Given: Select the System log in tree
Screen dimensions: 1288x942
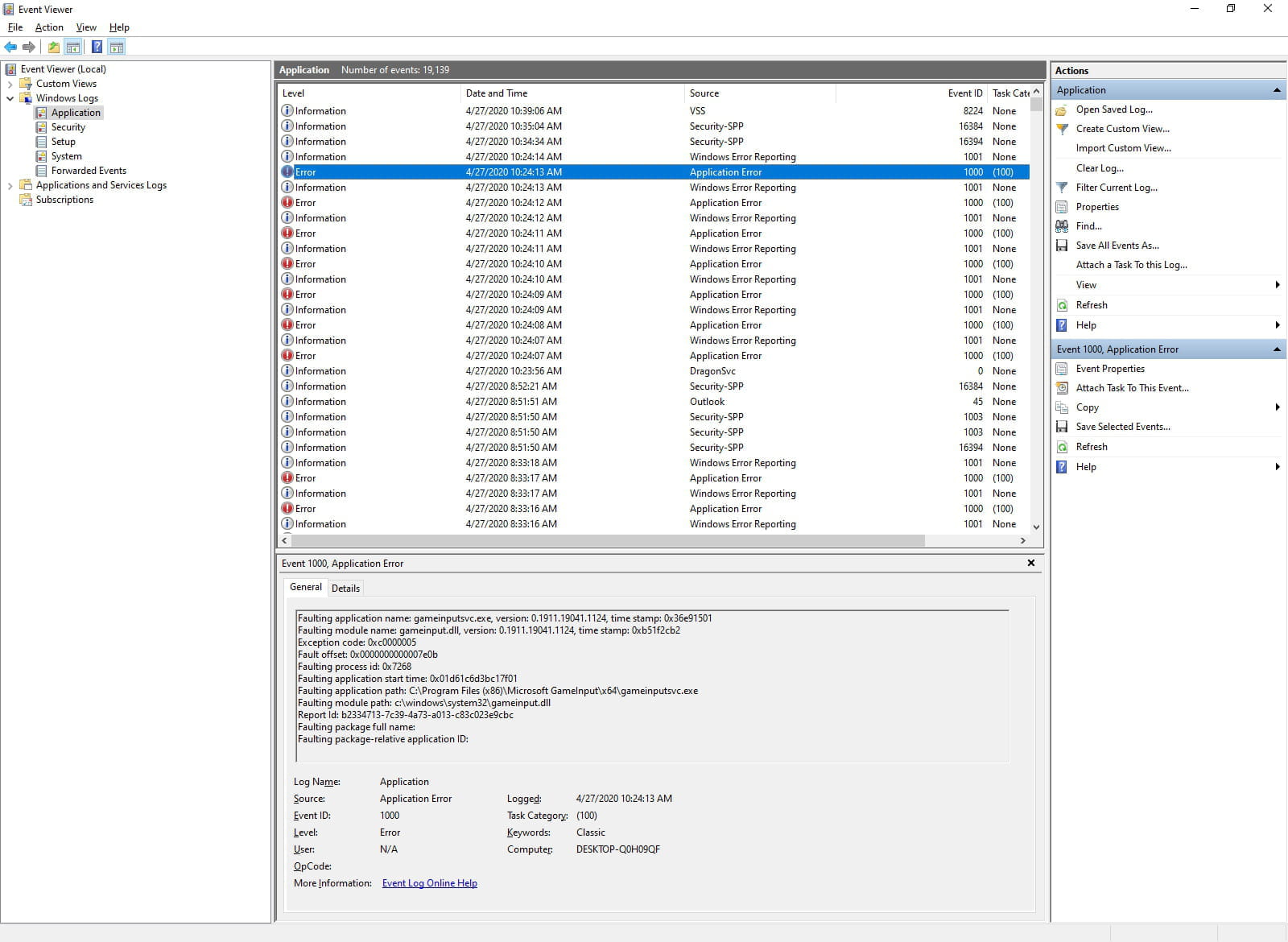Looking at the screenshot, I should point(66,156).
